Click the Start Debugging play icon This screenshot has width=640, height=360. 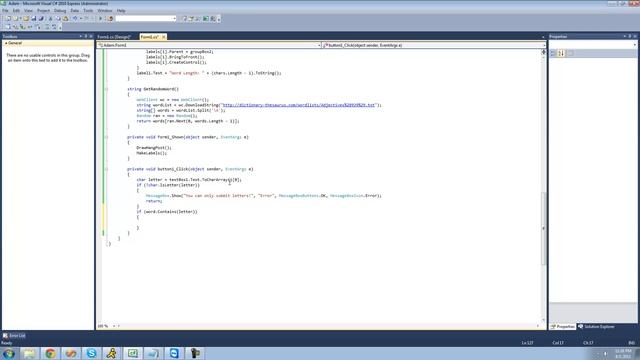click(x=100, y=18)
